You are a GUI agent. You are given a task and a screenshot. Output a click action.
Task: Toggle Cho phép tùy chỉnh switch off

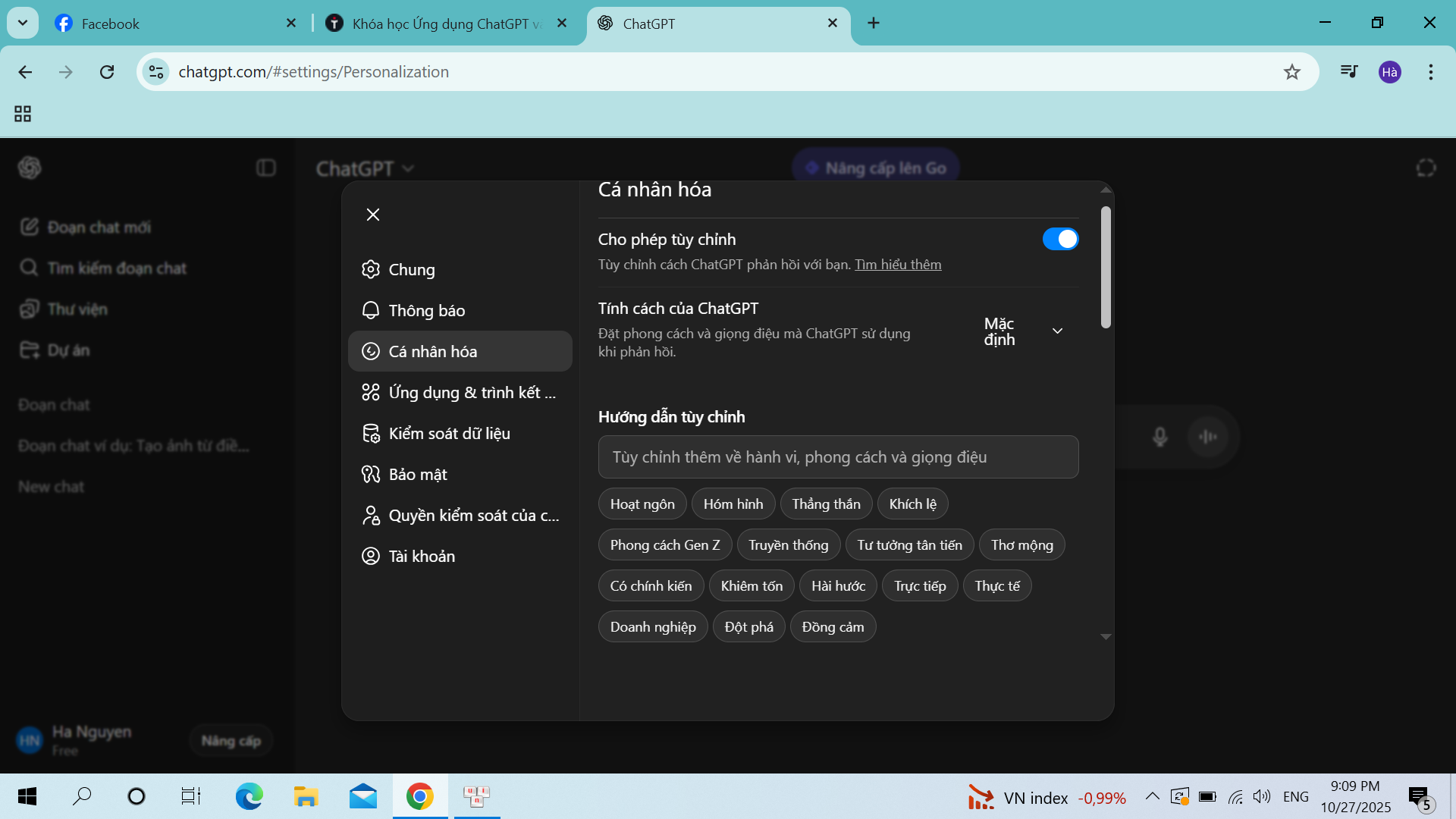tap(1059, 240)
